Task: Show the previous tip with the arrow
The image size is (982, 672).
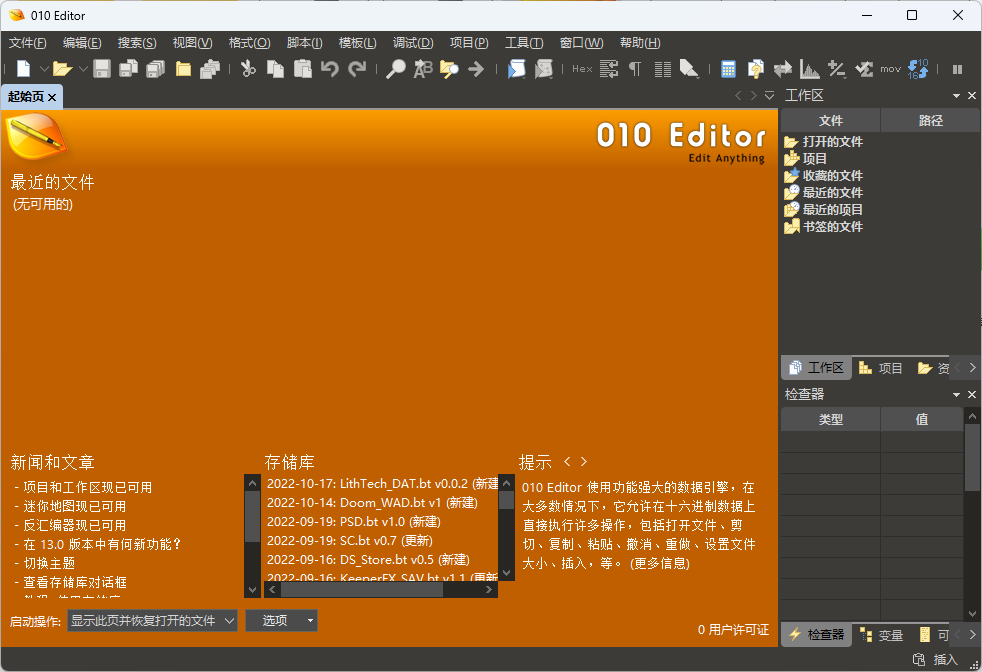Action: point(567,462)
